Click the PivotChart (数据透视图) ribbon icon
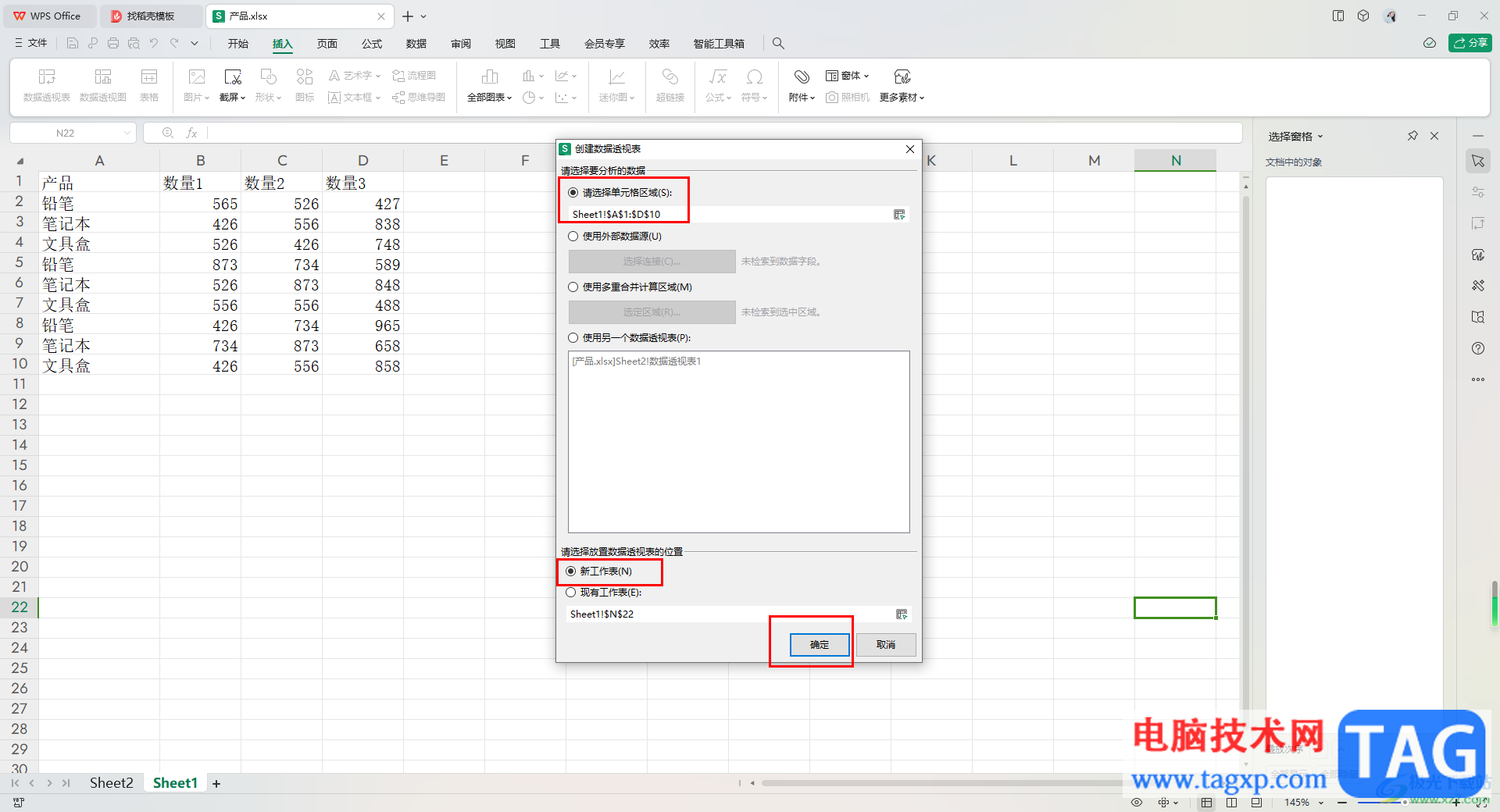 (x=103, y=84)
